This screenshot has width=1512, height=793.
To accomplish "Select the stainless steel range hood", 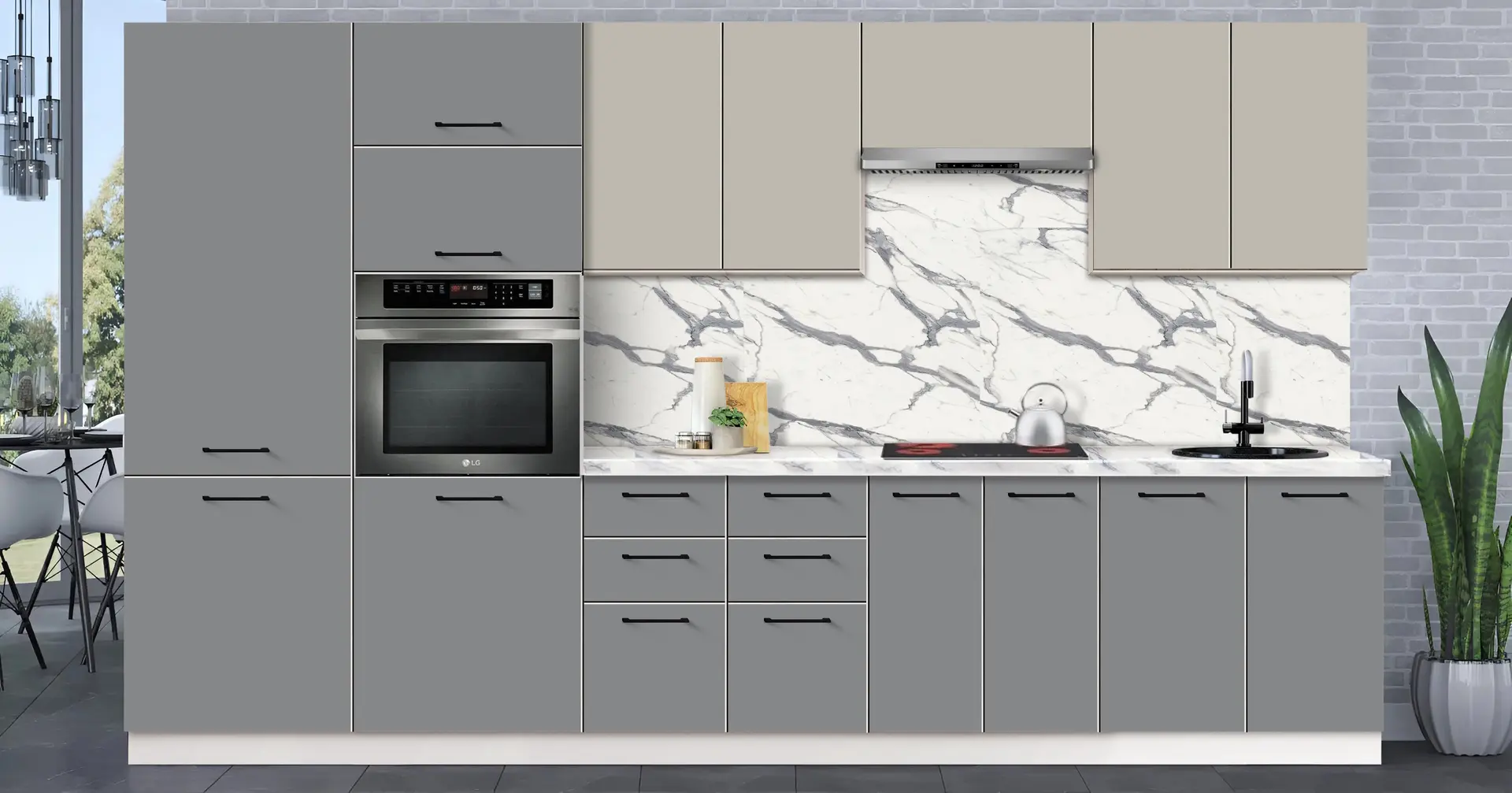I will [x=976, y=161].
